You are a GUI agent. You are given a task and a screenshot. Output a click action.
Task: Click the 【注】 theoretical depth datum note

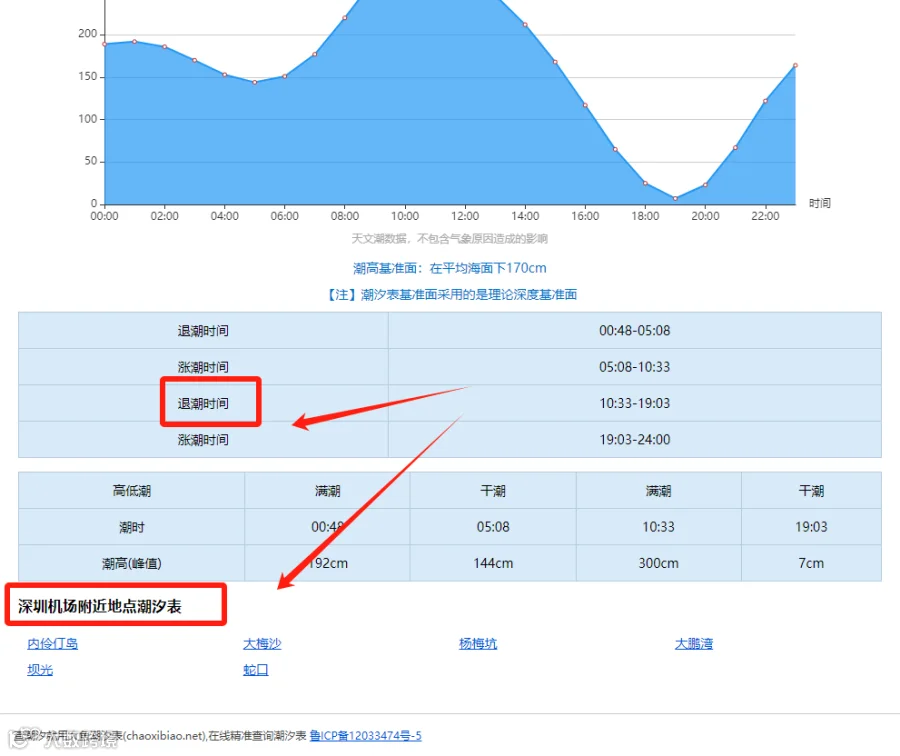[x=452, y=294]
